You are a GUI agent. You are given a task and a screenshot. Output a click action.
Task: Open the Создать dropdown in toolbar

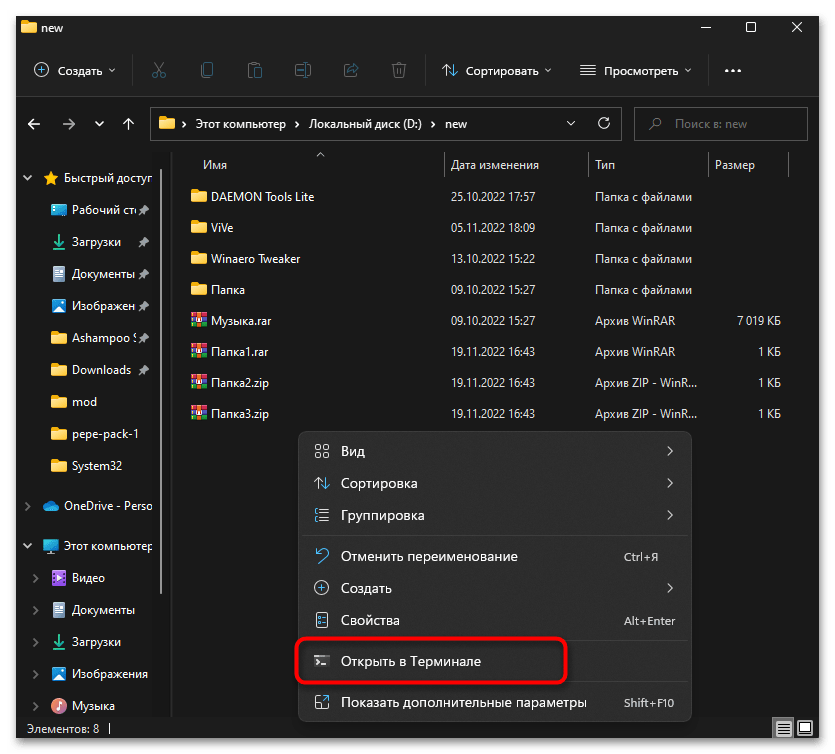tap(74, 70)
